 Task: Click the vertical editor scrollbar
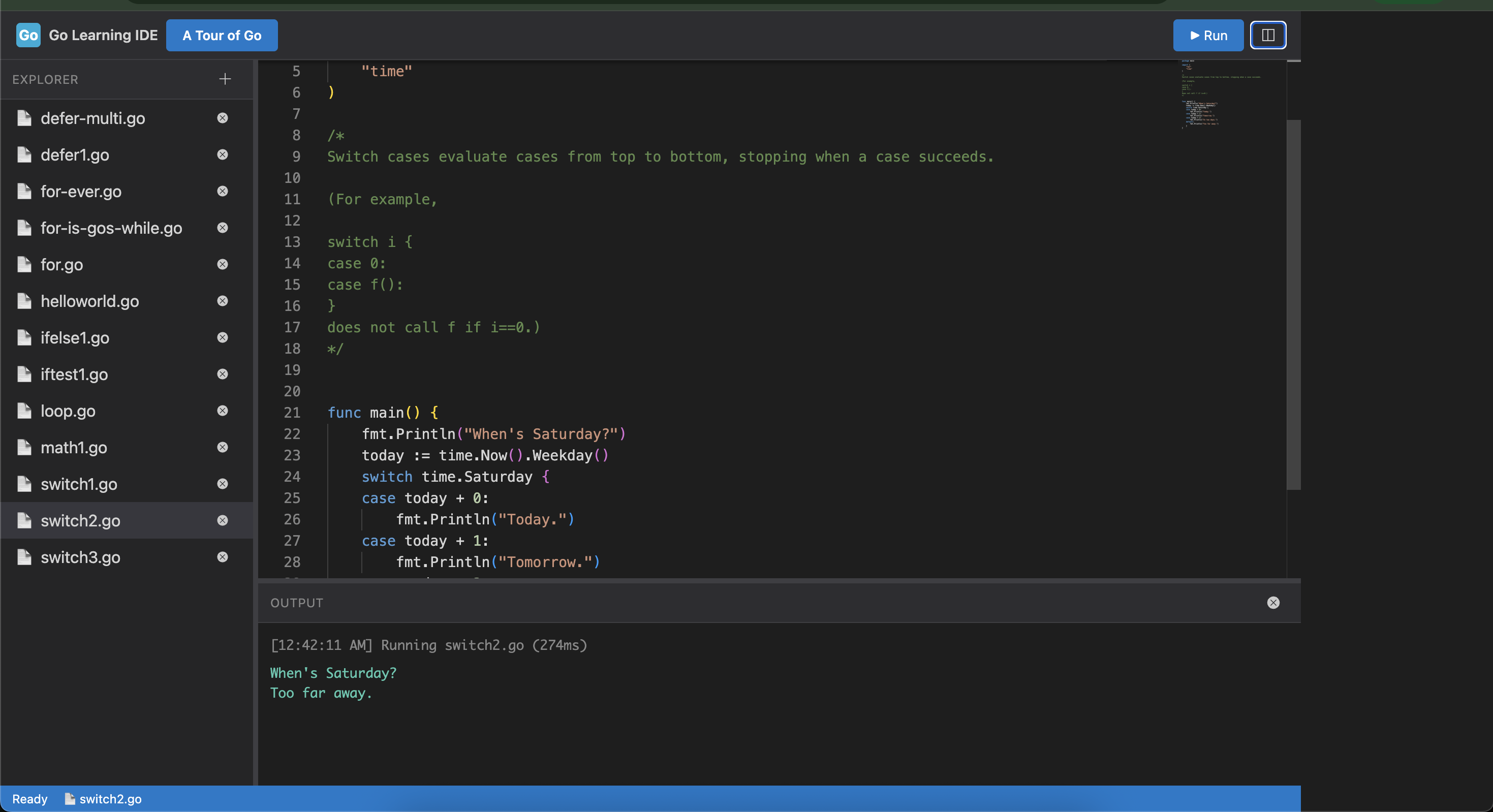[1293, 301]
